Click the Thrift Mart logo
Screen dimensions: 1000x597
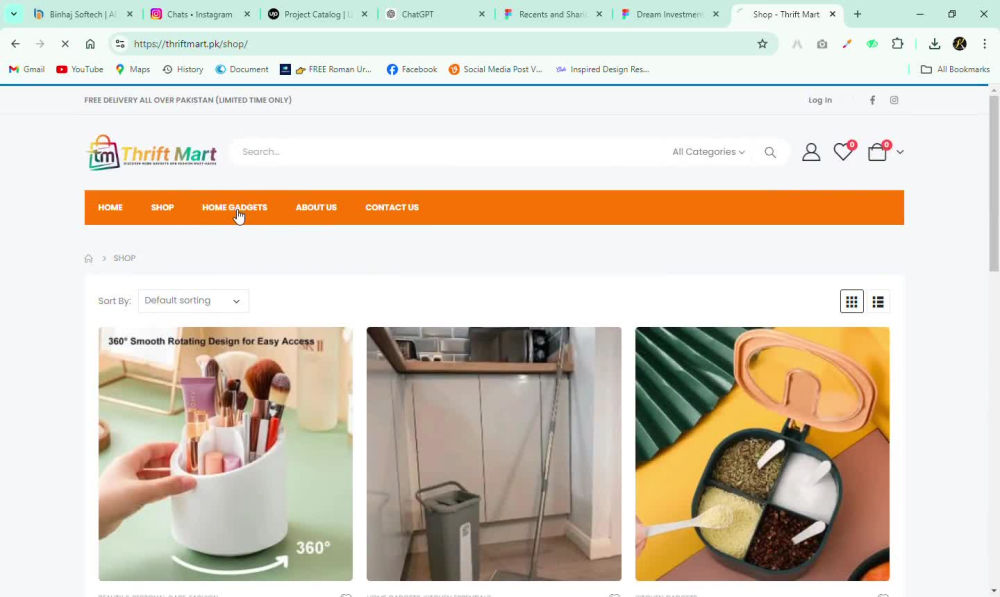151,152
